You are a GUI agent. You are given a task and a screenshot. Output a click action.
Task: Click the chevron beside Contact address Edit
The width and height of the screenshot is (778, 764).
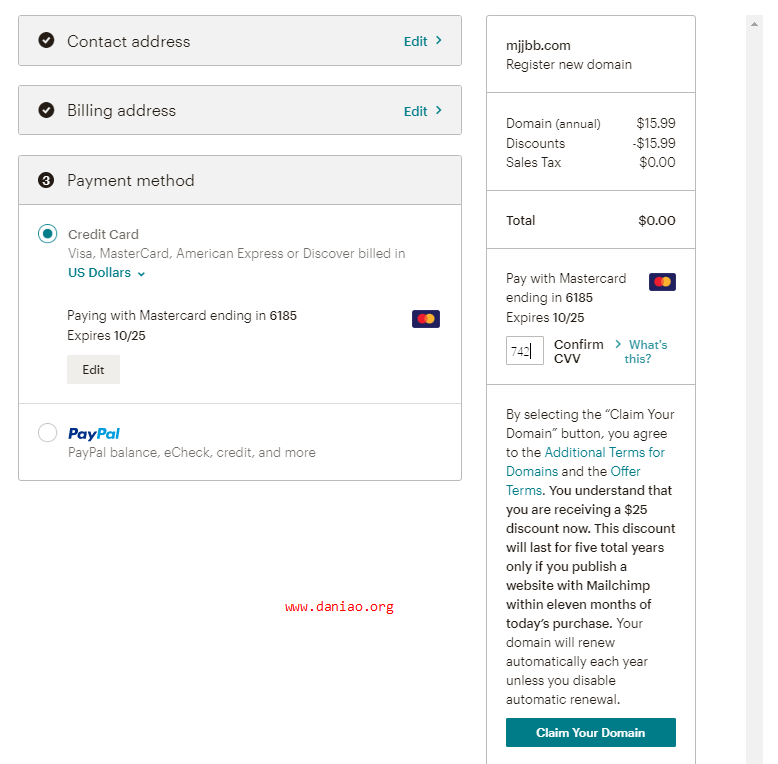click(x=439, y=40)
